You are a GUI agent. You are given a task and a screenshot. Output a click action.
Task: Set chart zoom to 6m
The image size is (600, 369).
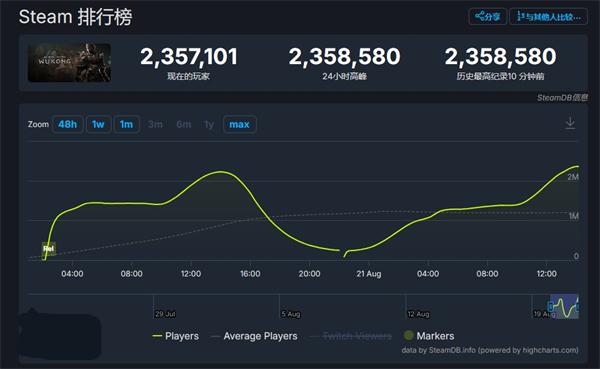pyautogui.click(x=184, y=124)
